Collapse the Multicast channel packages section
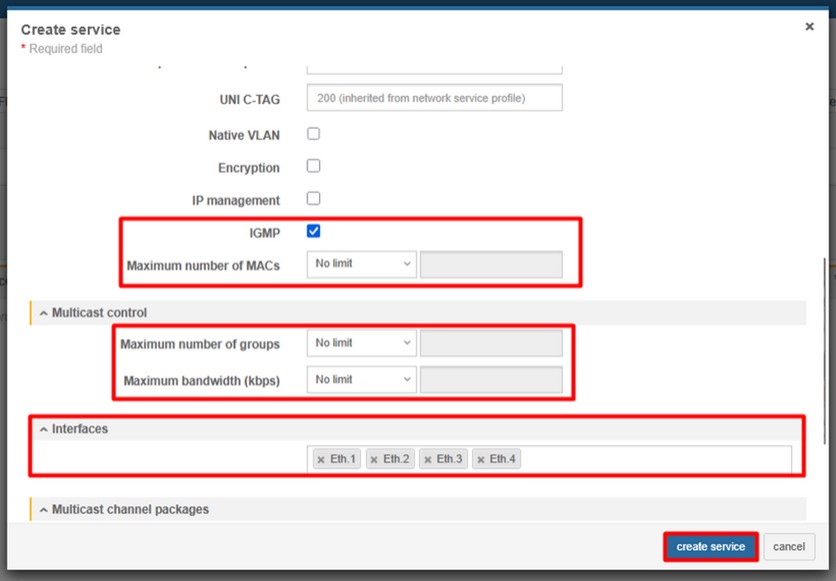836x581 pixels. (44, 510)
